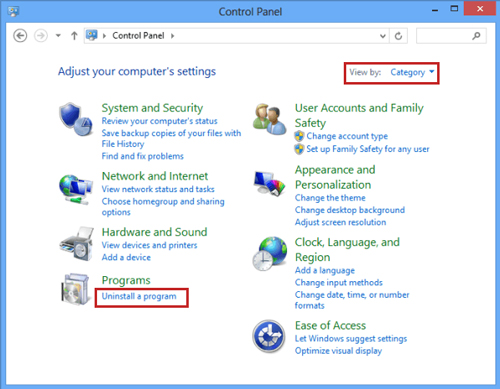
Task: Open Review your computer's status
Action: click(159, 121)
